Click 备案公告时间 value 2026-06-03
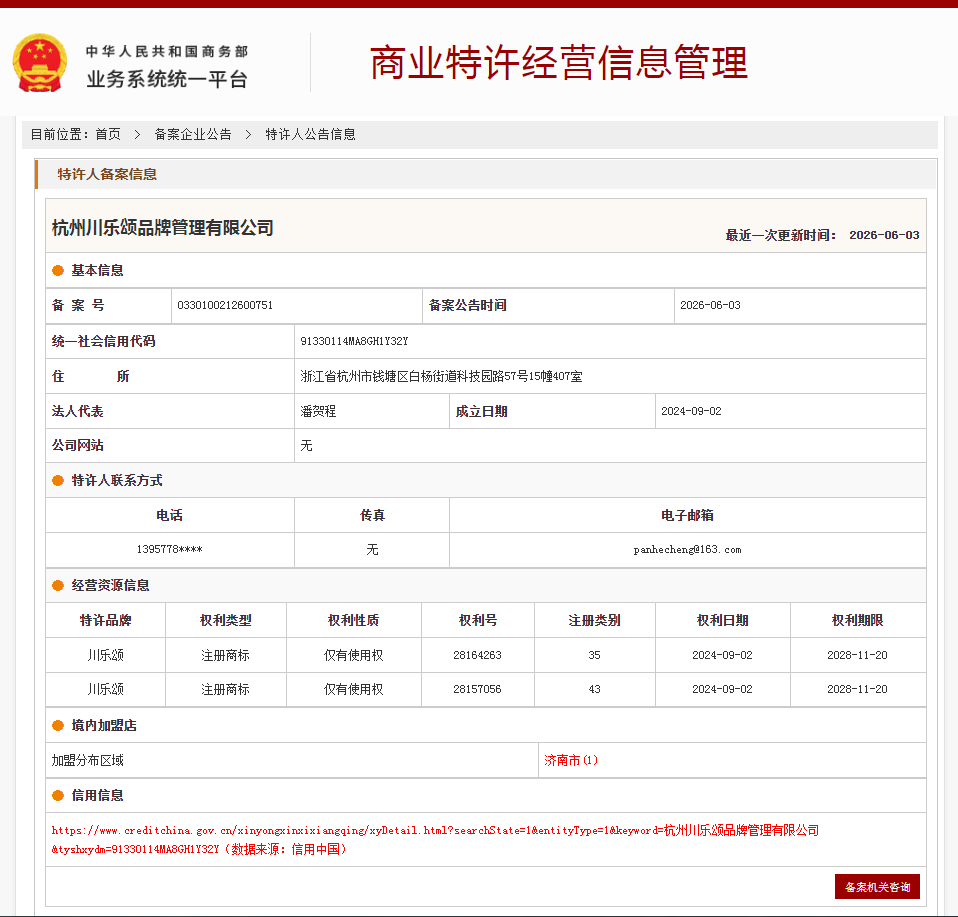 [x=710, y=305]
